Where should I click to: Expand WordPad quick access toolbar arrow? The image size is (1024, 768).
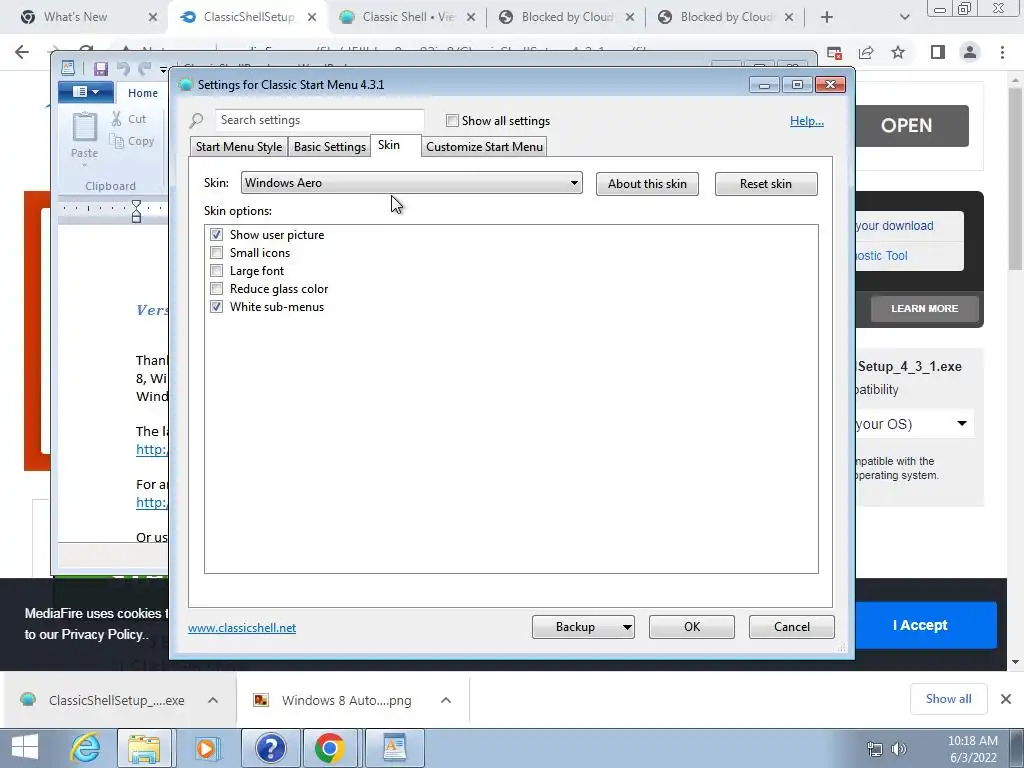(x=163, y=68)
